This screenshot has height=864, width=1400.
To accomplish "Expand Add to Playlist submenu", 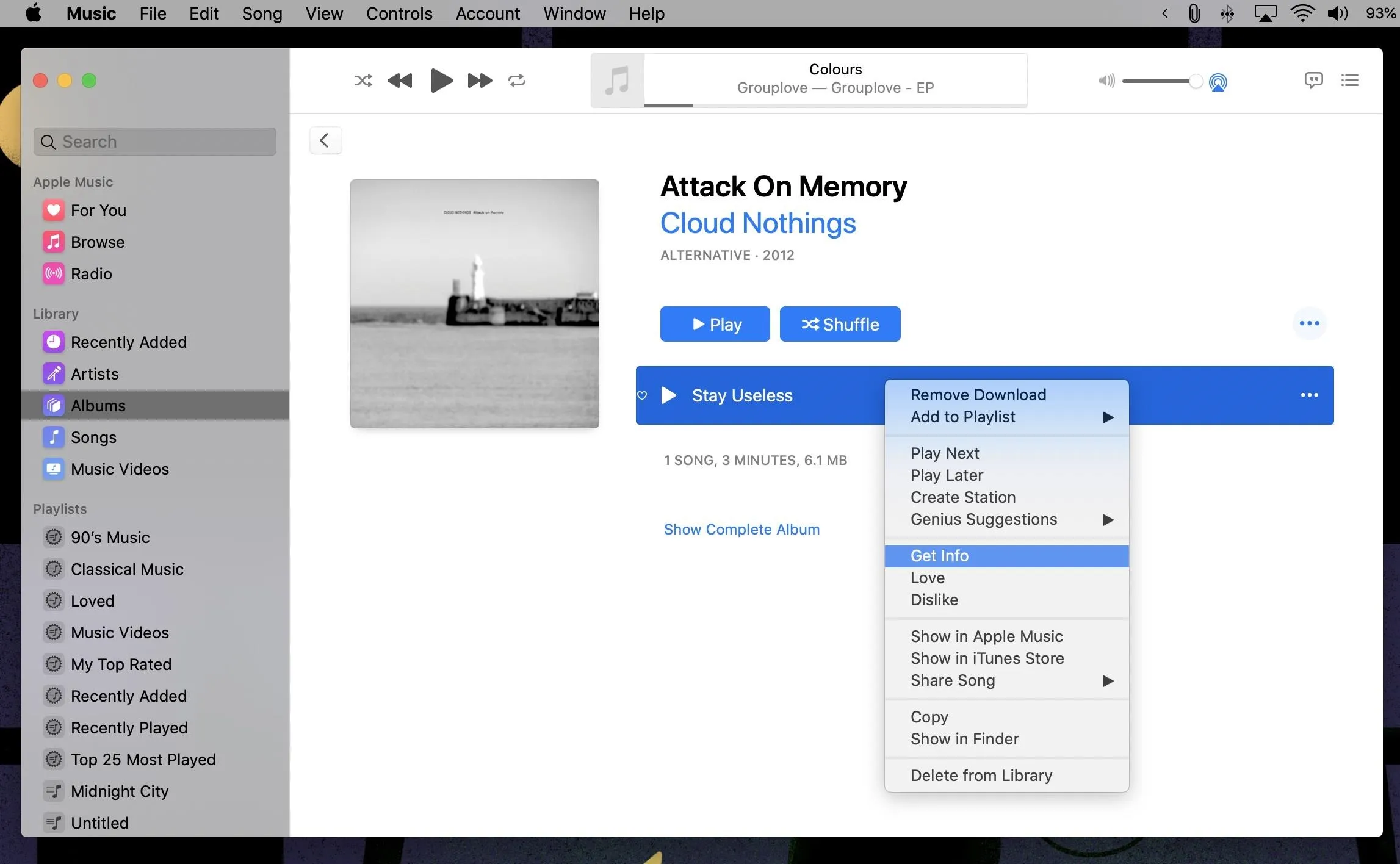I will [1007, 417].
